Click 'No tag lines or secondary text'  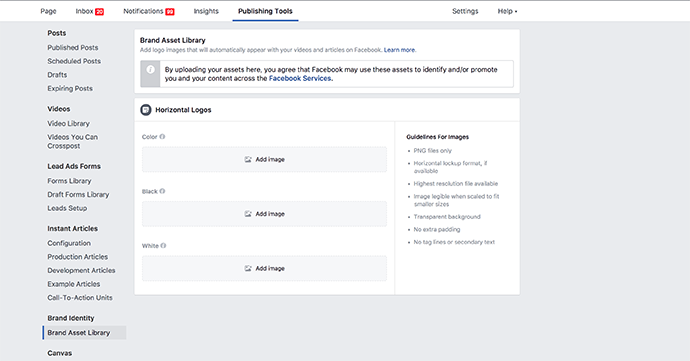pyautogui.click(x=454, y=242)
